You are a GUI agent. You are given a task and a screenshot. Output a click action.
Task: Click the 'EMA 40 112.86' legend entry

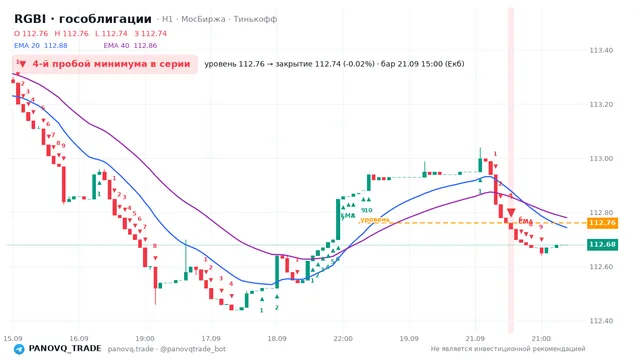pos(130,46)
